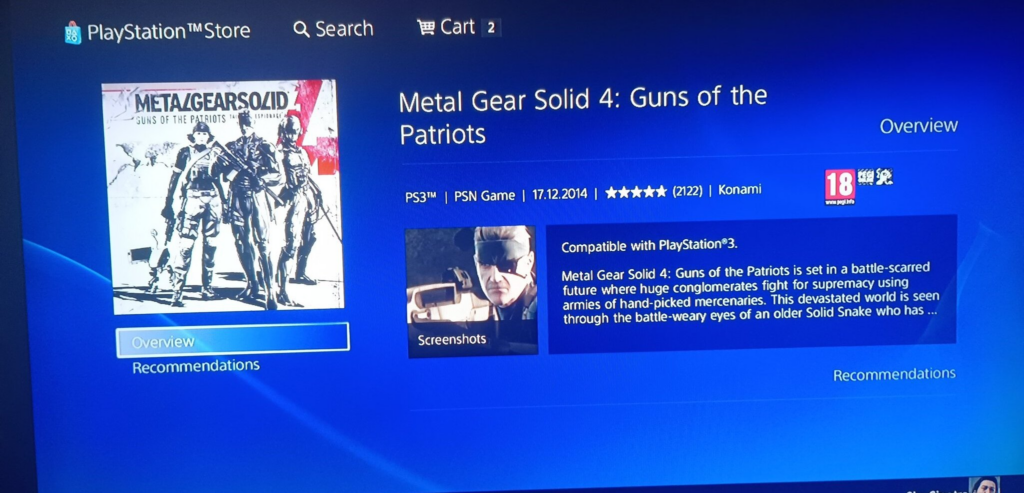Click the cart item count badge

coord(490,27)
